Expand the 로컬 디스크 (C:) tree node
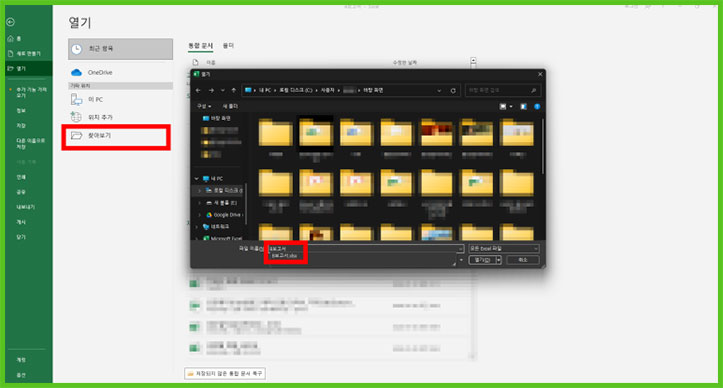Image resolution: width=723 pixels, height=388 pixels. pos(200,190)
